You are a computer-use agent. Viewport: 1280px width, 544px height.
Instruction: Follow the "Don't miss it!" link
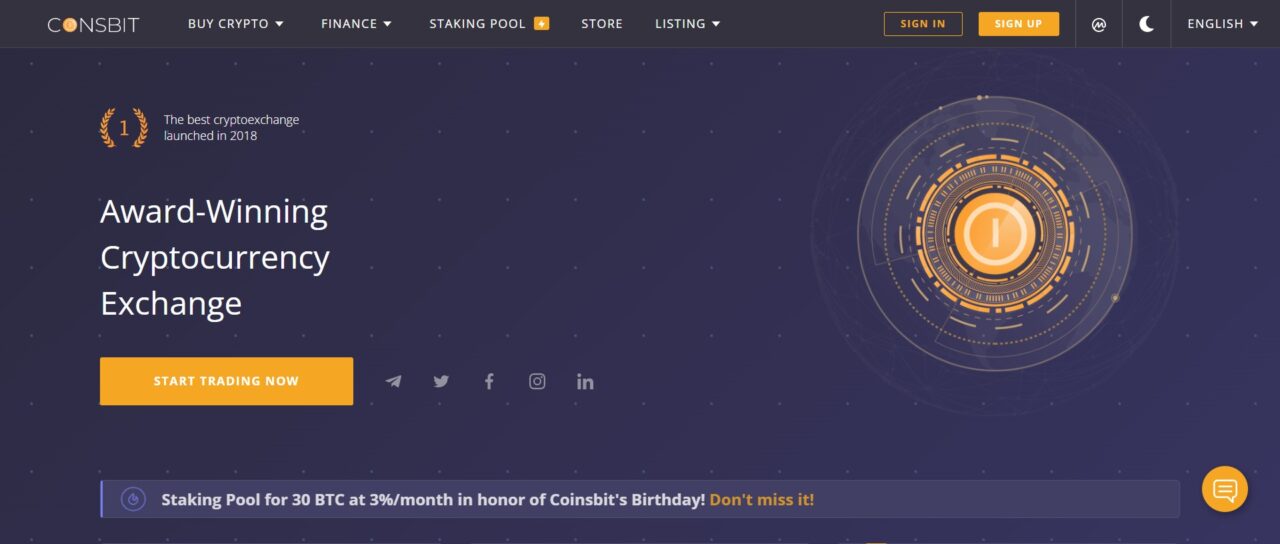pyautogui.click(x=762, y=499)
